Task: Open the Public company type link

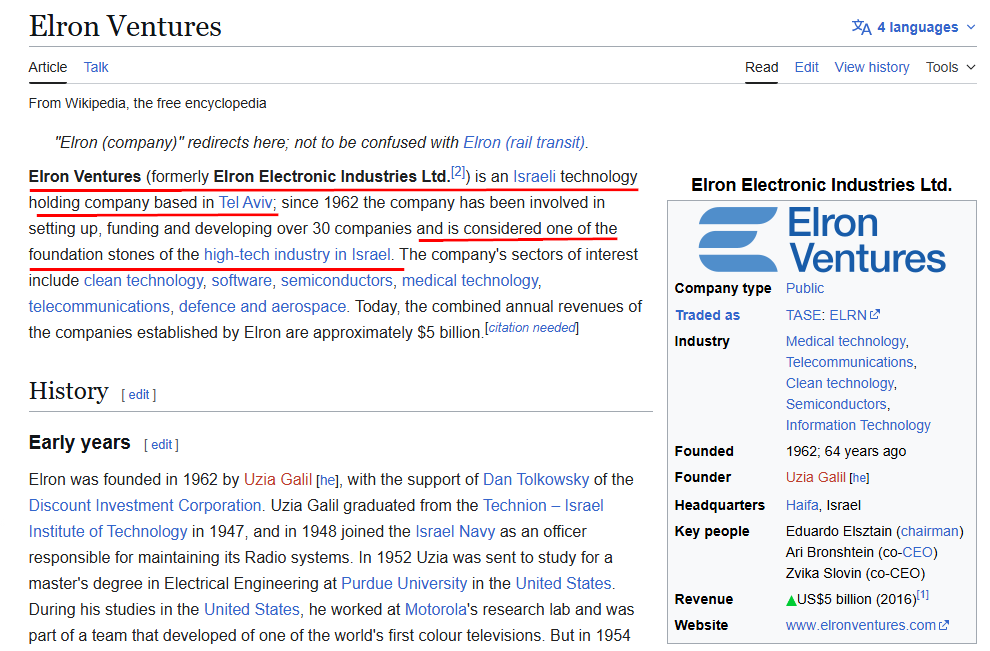Action: click(x=804, y=288)
